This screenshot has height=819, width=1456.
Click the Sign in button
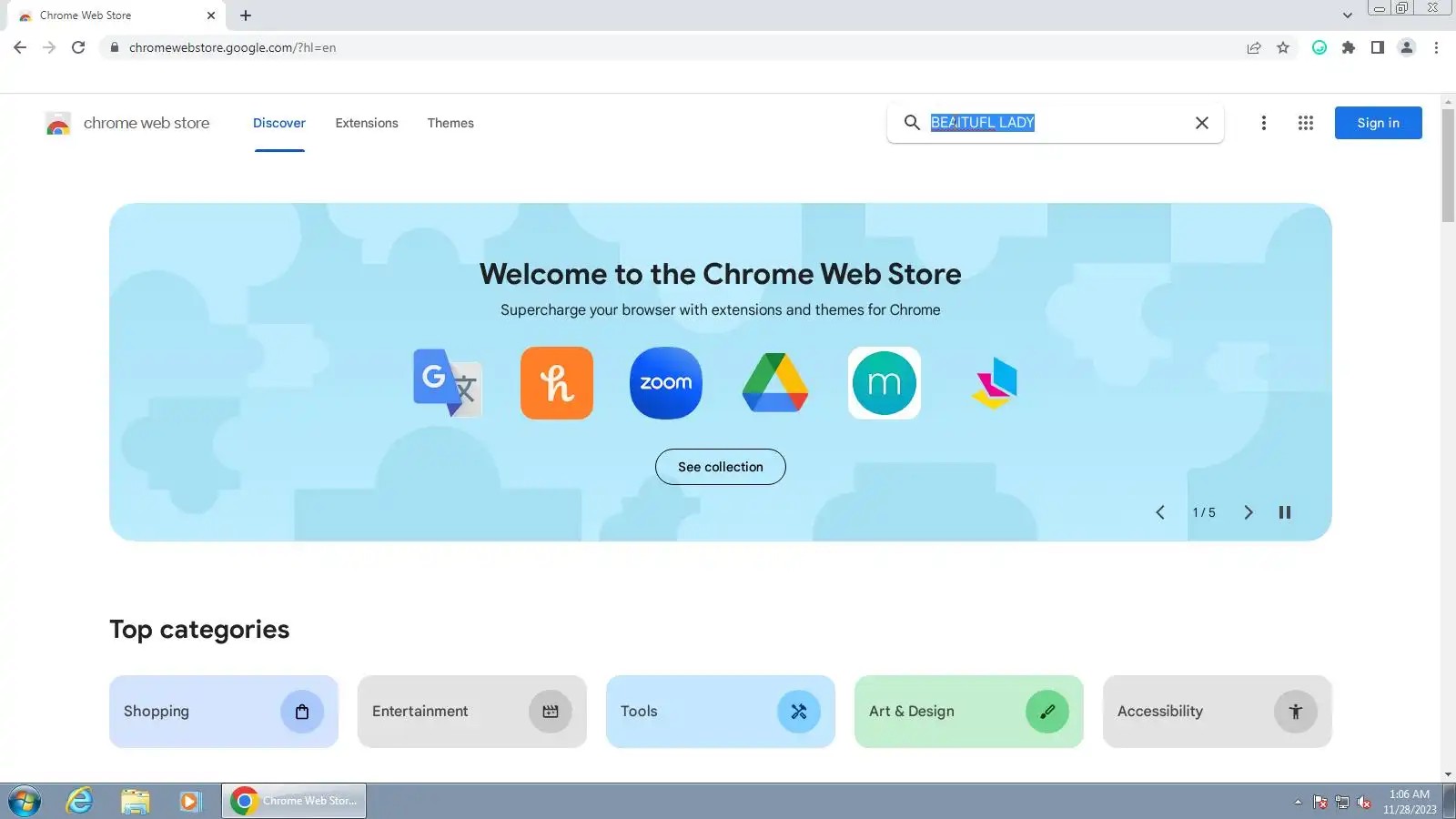click(x=1379, y=123)
